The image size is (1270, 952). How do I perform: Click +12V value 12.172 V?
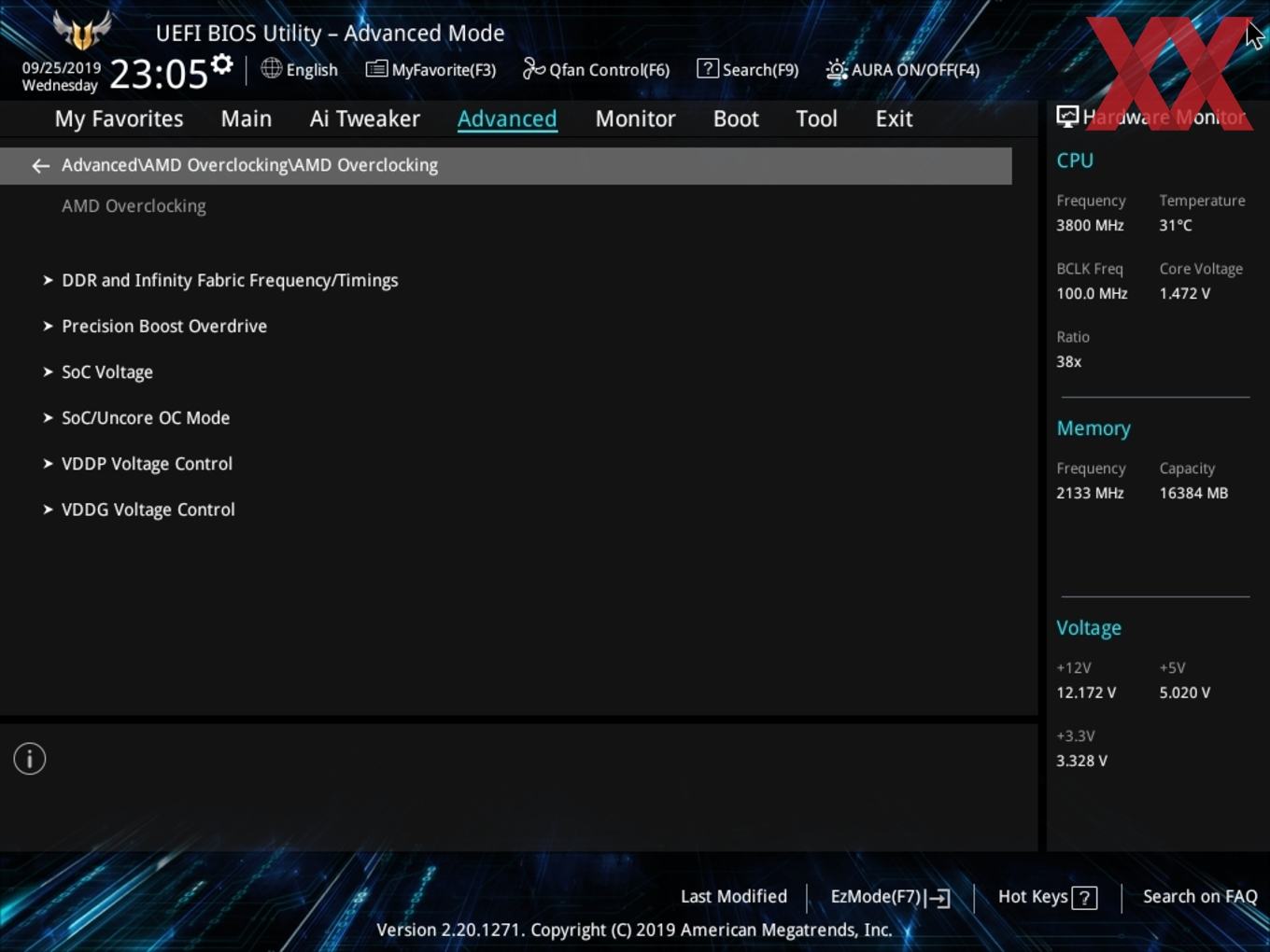coord(1086,693)
